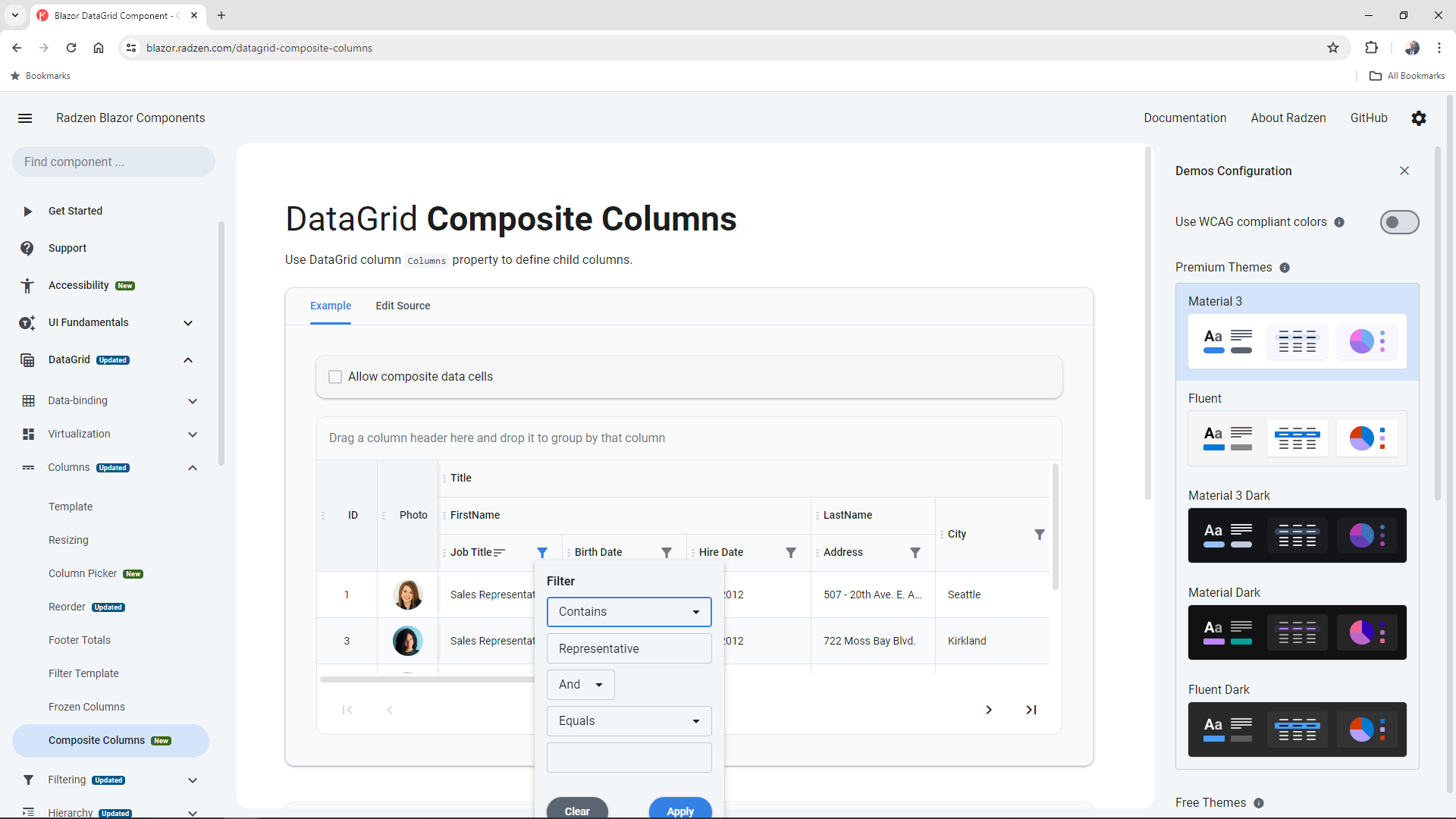Click the first page pager icon

point(347,710)
